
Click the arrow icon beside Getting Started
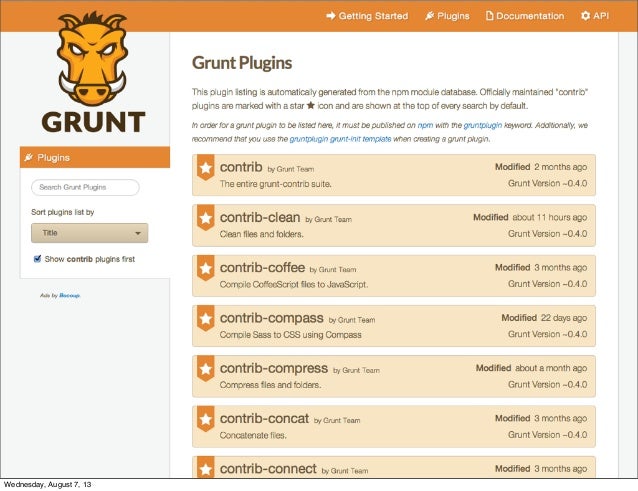(331, 16)
